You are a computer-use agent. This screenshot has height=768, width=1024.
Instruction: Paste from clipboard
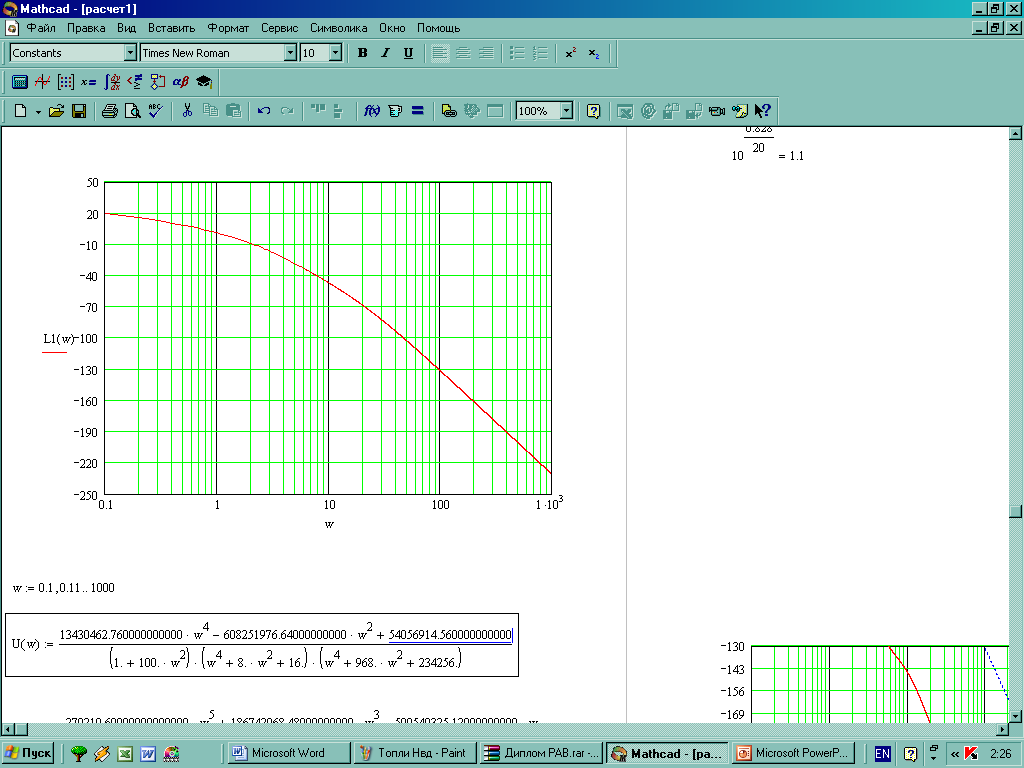tap(233, 111)
